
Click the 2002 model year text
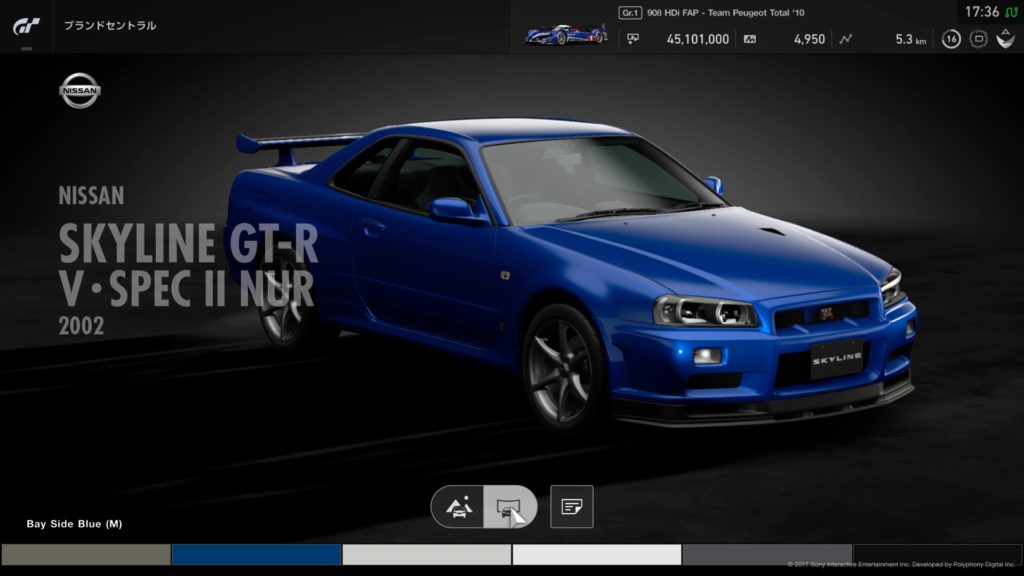pos(81,326)
